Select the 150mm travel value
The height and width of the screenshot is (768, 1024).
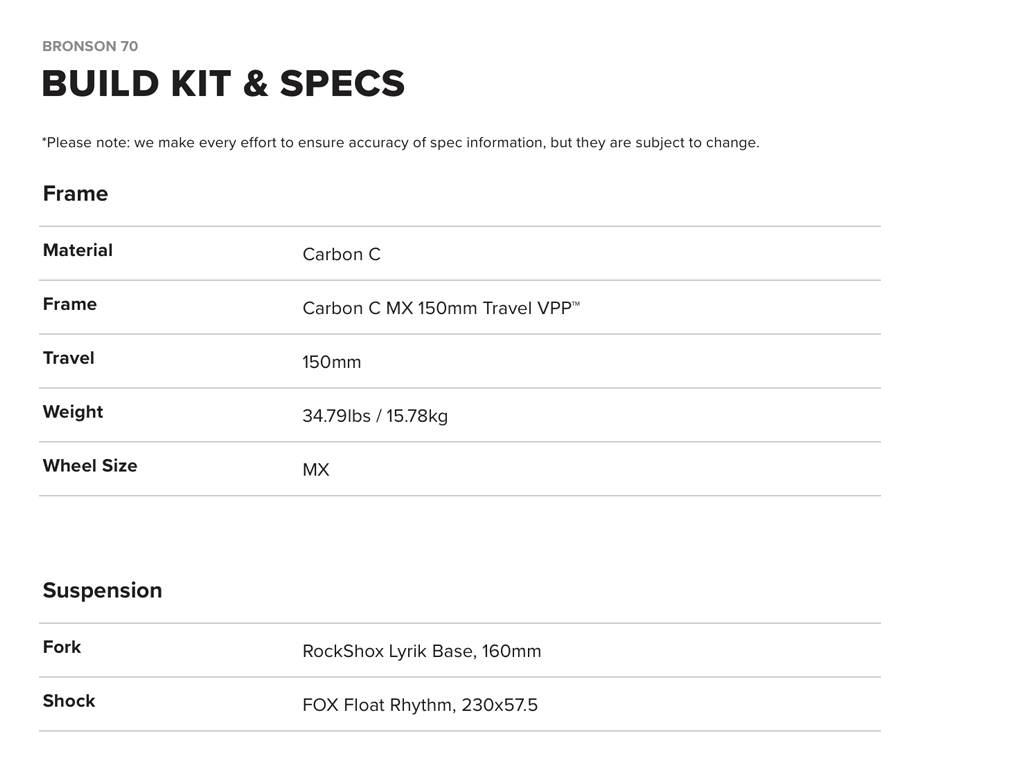click(331, 362)
